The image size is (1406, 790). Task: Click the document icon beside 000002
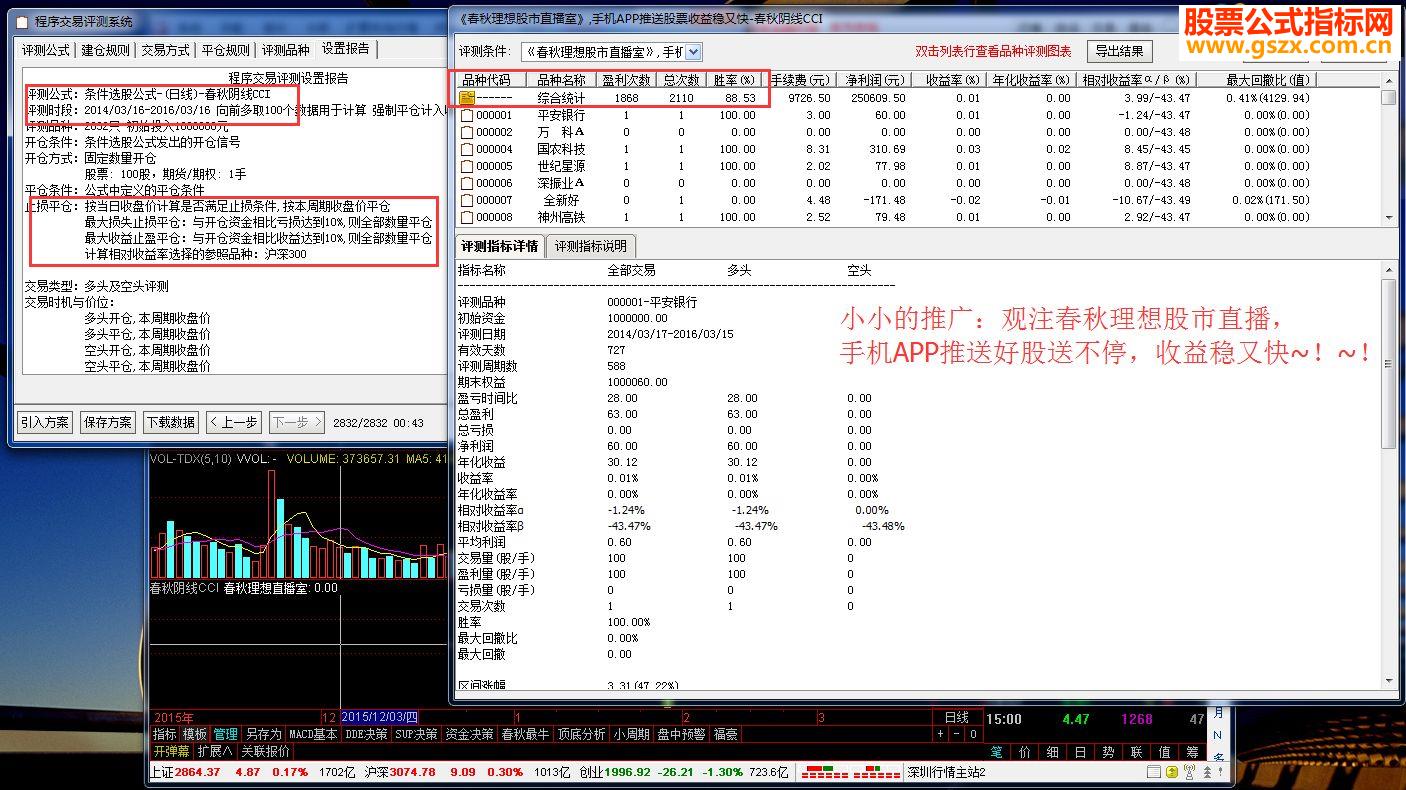click(x=466, y=132)
